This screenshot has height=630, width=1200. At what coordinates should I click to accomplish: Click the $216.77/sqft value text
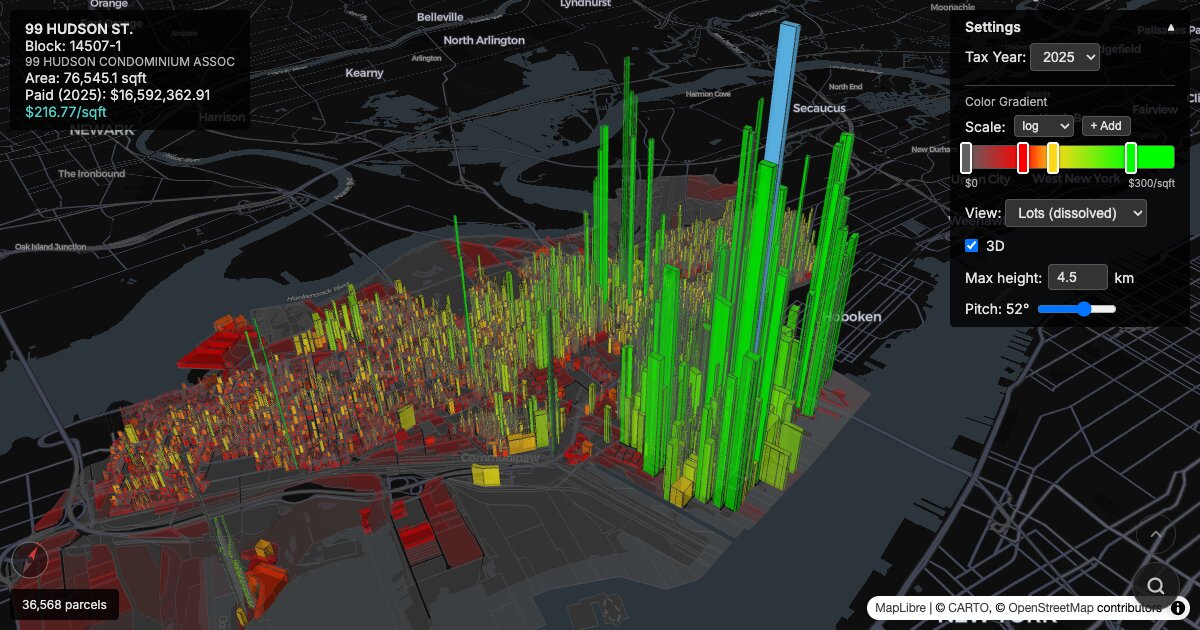(x=66, y=111)
